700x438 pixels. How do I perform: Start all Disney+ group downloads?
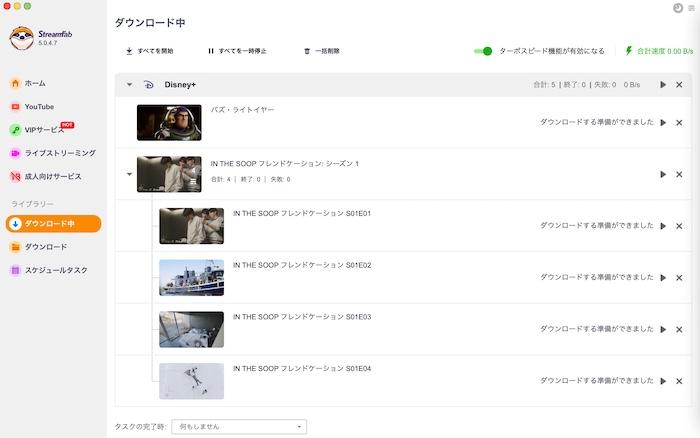point(663,84)
